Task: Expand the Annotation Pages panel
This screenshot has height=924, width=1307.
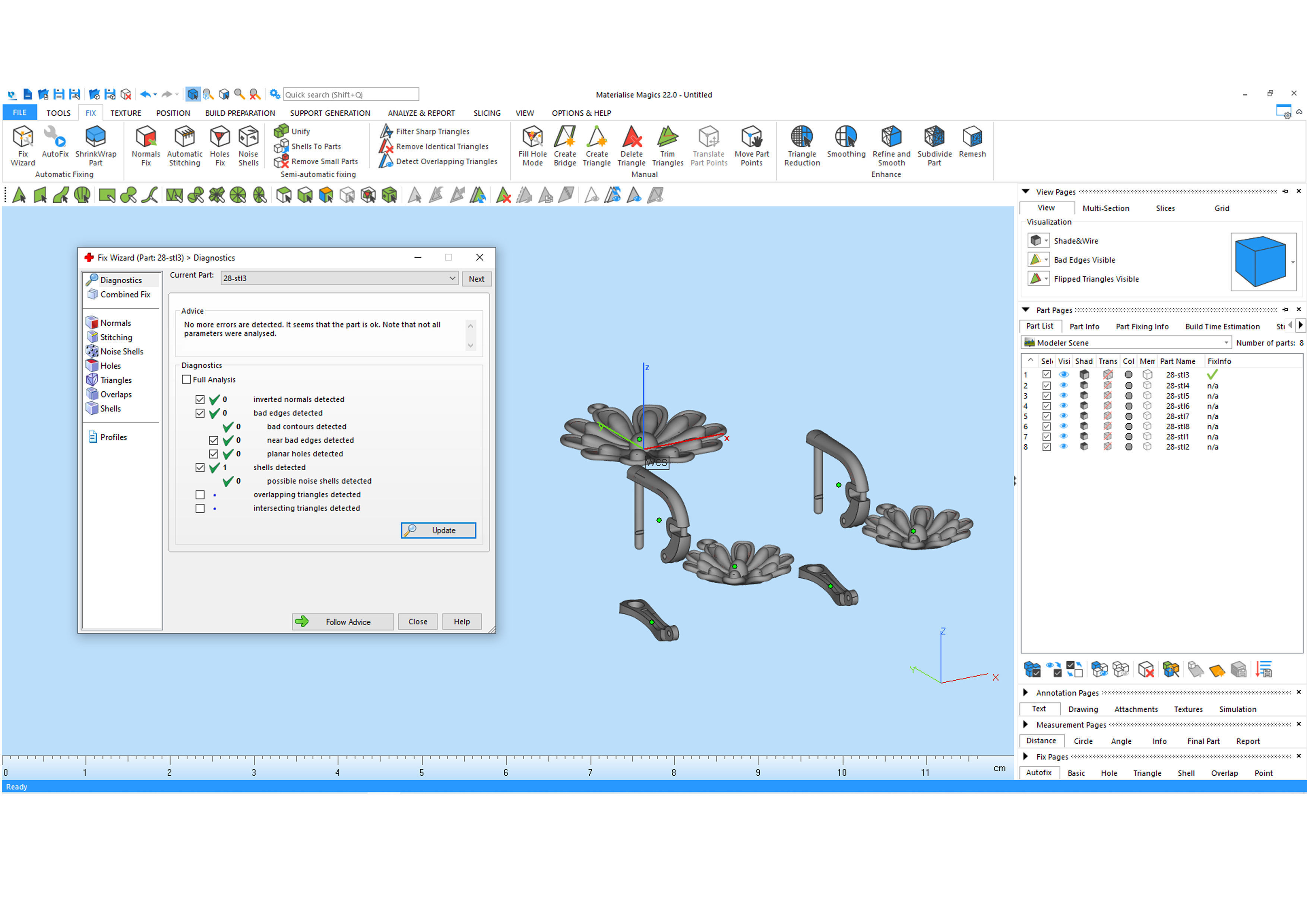Action: click(x=1025, y=692)
